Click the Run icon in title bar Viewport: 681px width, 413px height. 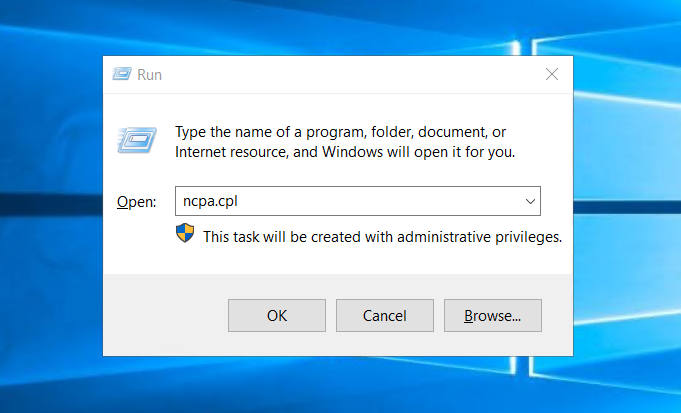pos(122,74)
